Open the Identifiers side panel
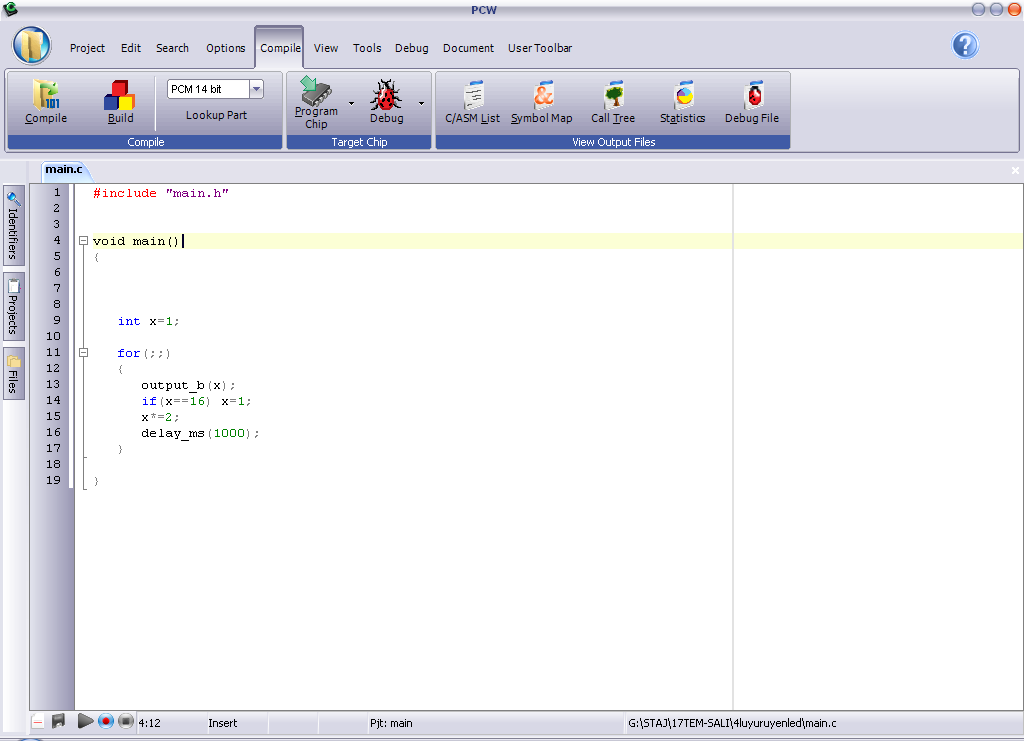Image resolution: width=1024 pixels, height=741 pixels. coord(13,225)
